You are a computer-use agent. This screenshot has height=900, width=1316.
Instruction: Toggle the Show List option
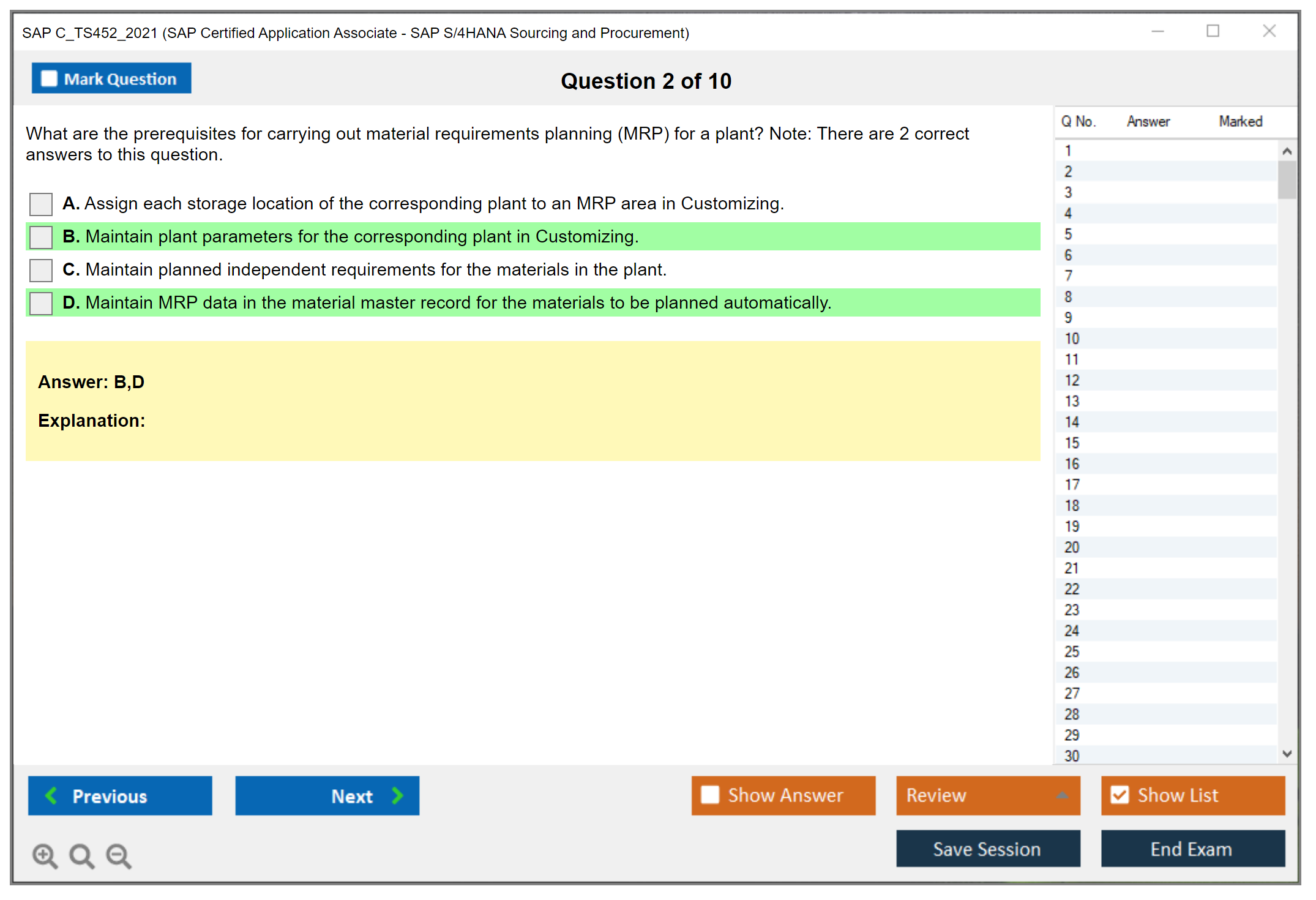pyautogui.click(x=1120, y=795)
